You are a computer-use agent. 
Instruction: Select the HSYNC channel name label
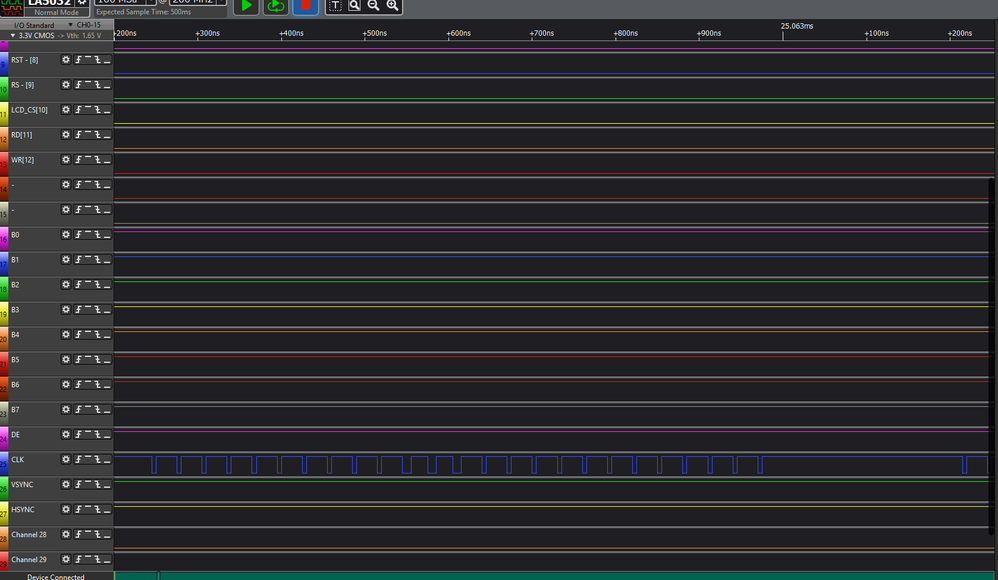(22, 509)
